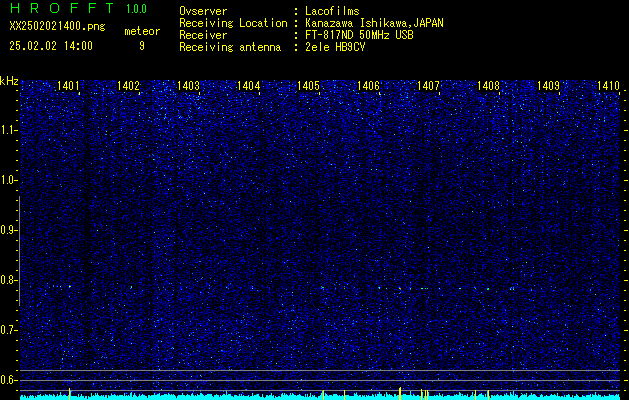Viewport: 629px width, 400px height.
Task: Click the 1410 time axis label
Action: (608, 85)
